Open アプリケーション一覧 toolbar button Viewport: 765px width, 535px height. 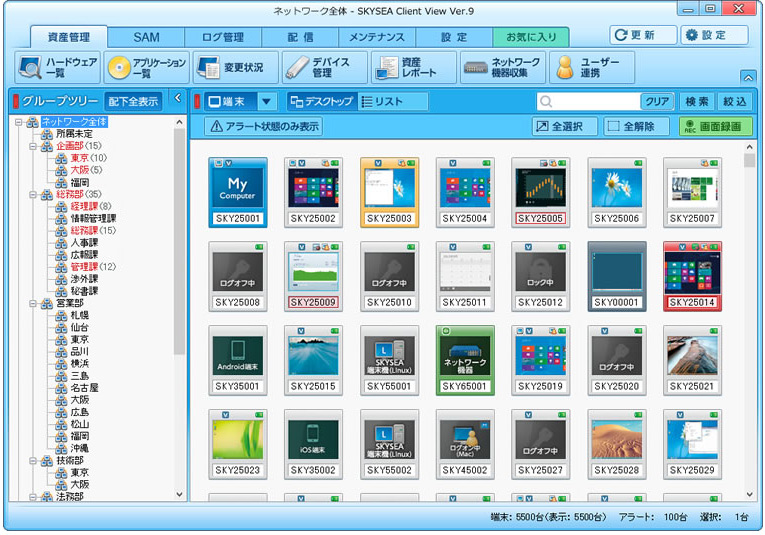click(147, 67)
